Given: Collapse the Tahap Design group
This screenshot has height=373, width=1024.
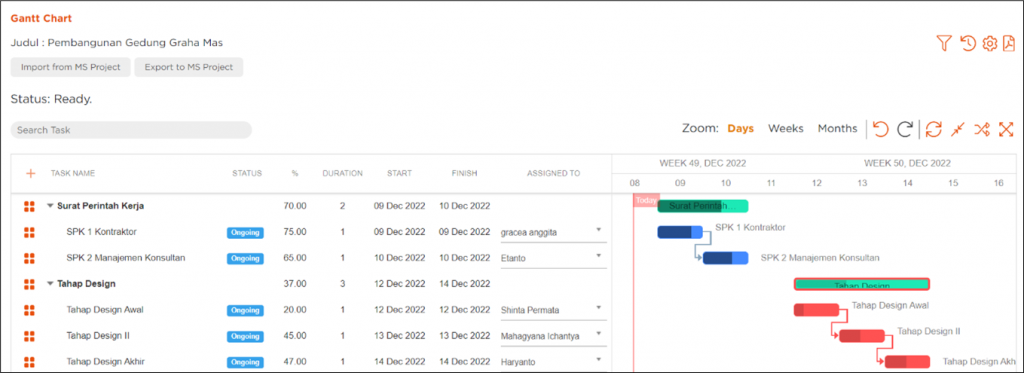Looking at the screenshot, I should 50,284.
